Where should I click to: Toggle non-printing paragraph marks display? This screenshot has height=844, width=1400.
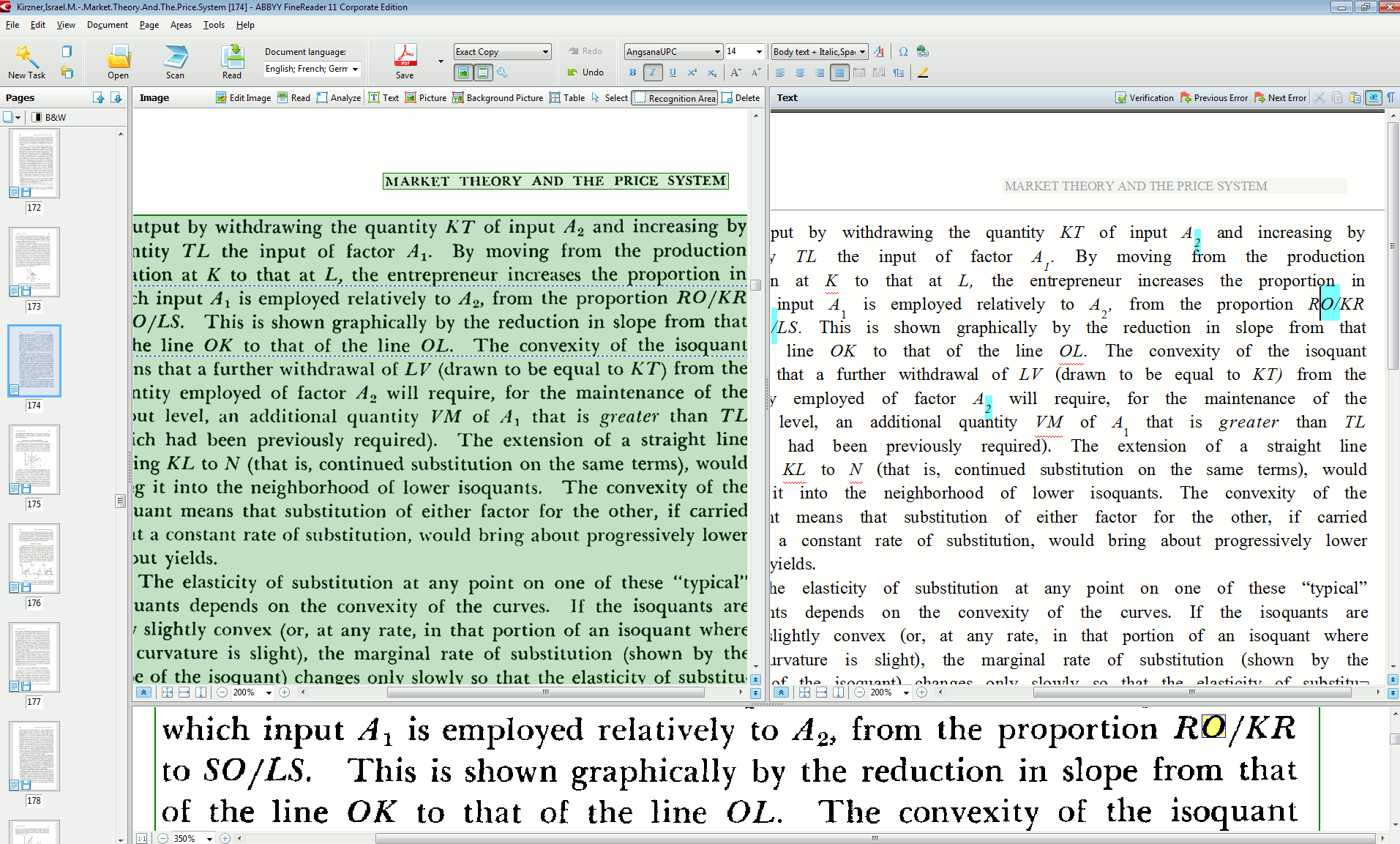[1390, 98]
